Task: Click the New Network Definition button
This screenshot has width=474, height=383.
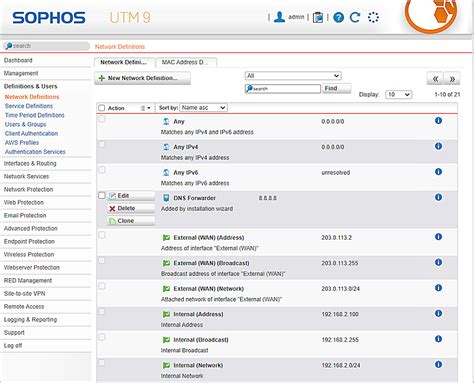Action: pos(142,78)
